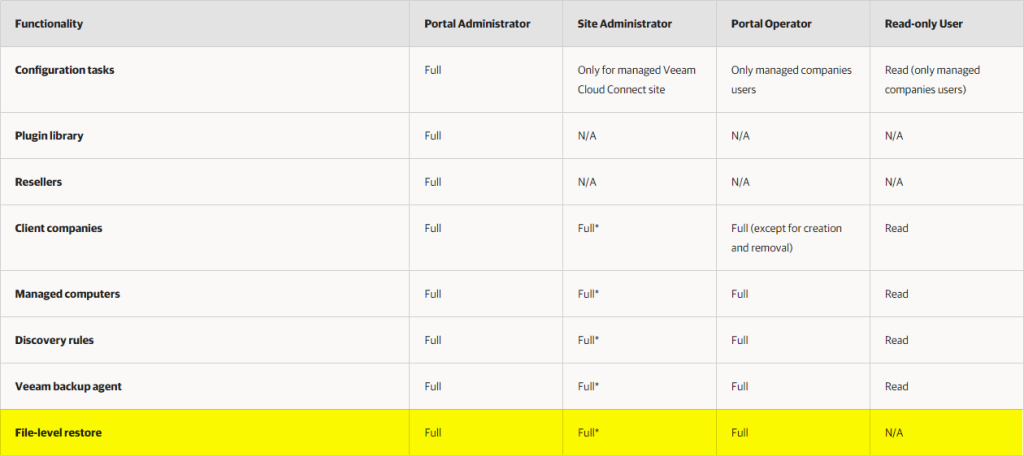This screenshot has width=1024, height=456.
Task: Click 'Read (only managed companies users)' cell
Action: pos(932,78)
